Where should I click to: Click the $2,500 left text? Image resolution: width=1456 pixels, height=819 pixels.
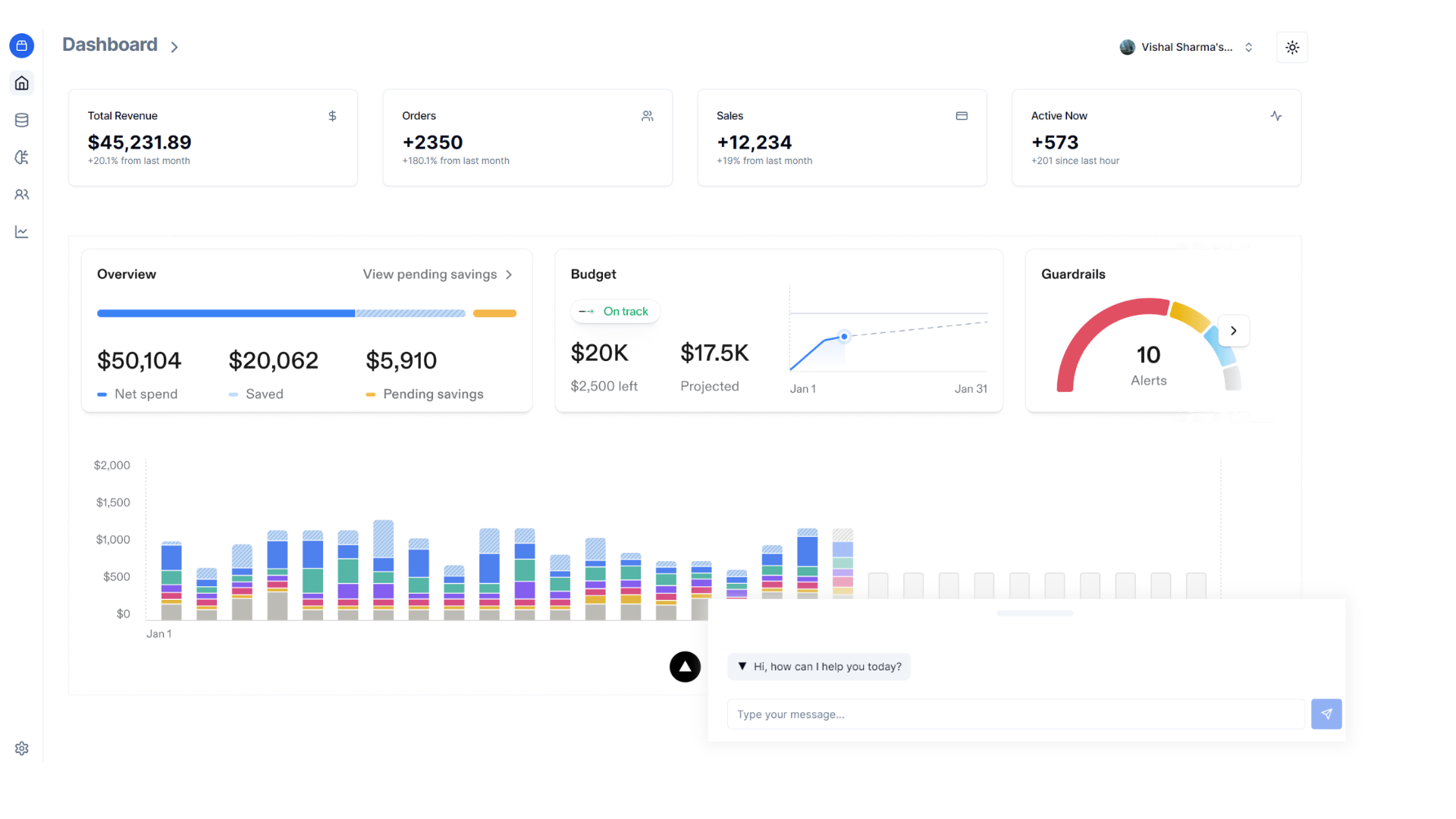click(604, 386)
